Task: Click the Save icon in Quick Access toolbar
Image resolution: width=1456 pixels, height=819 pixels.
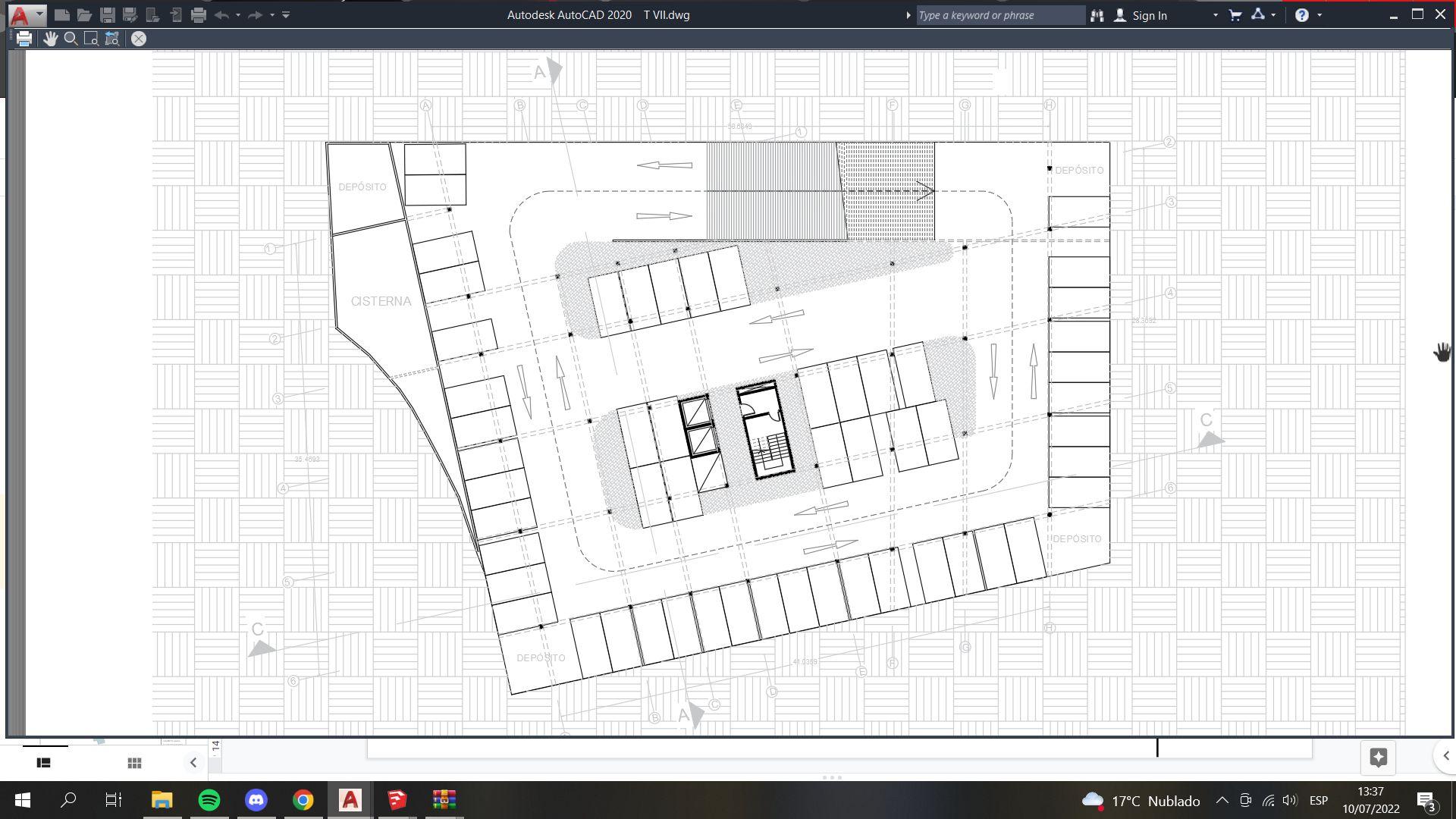Action: 108,14
